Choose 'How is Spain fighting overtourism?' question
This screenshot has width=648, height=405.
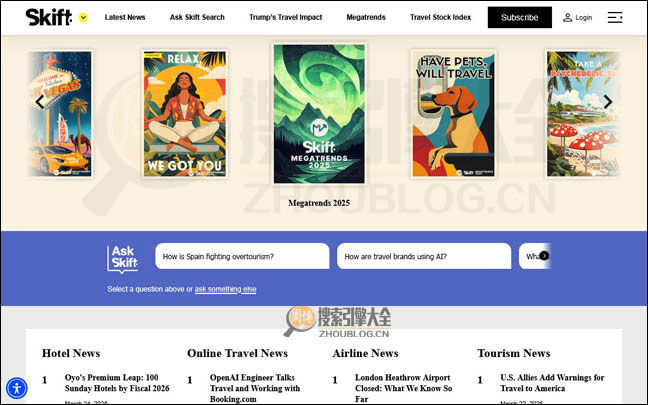click(x=242, y=256)
